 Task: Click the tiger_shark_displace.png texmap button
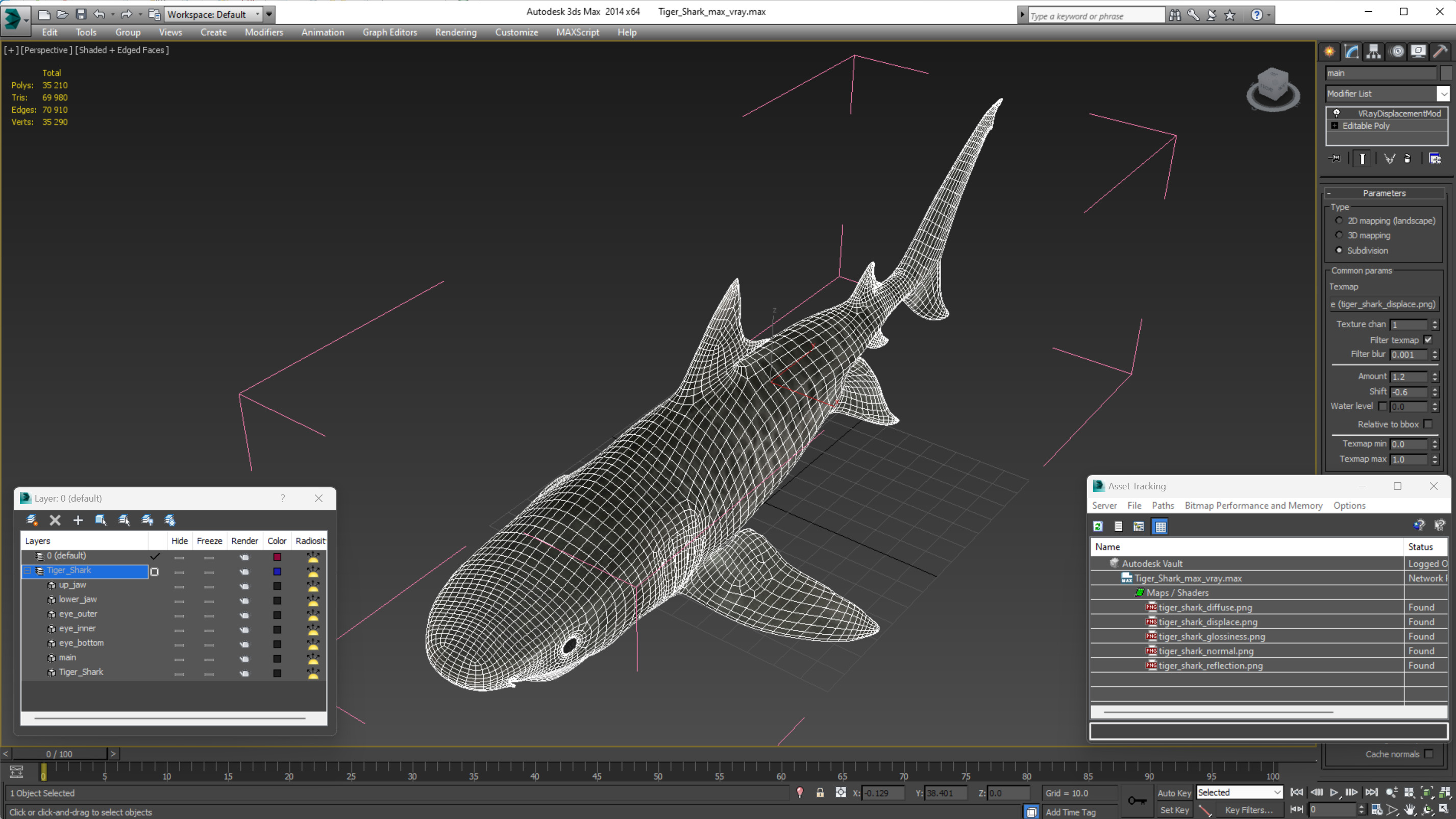click(x=1383, y=304)
